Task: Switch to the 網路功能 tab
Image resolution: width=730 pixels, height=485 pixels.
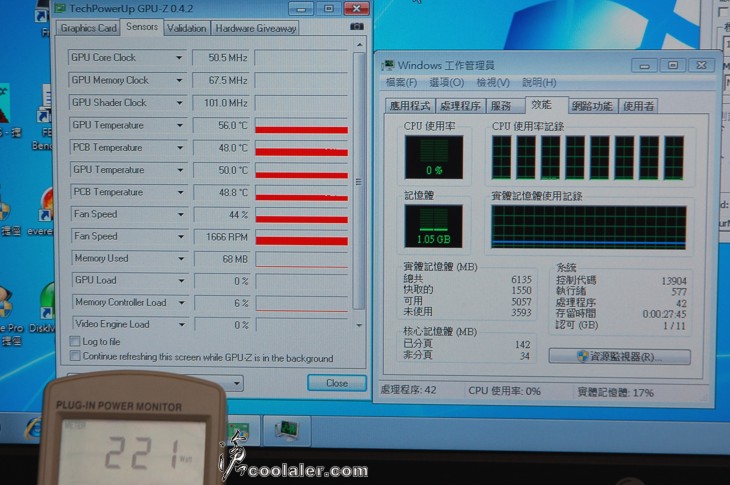Action: [592, 106]
